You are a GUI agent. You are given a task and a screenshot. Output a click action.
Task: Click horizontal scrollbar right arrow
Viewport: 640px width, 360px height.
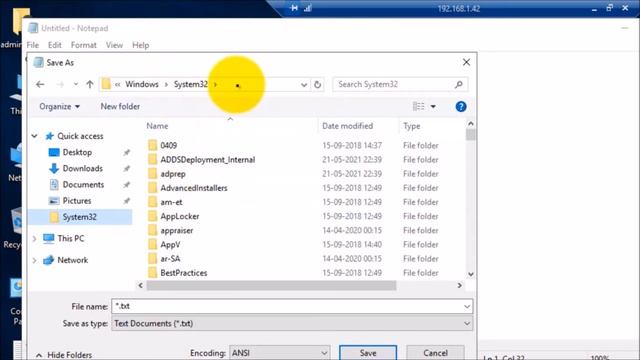coord(460,286)
